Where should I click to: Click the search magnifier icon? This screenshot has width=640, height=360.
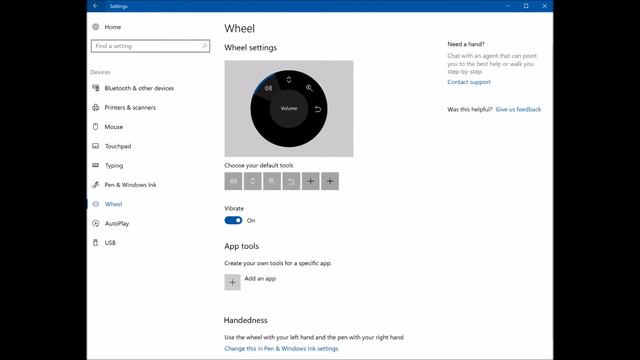click(204, 46)
